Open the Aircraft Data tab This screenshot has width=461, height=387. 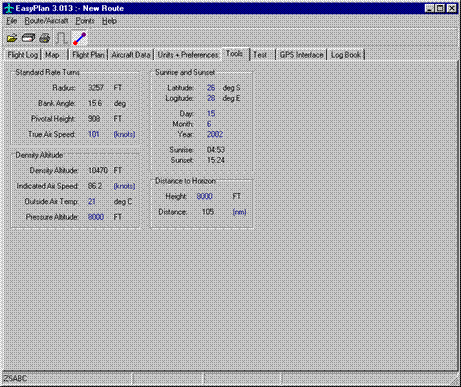pyautogui.click(x=131, y=55)
